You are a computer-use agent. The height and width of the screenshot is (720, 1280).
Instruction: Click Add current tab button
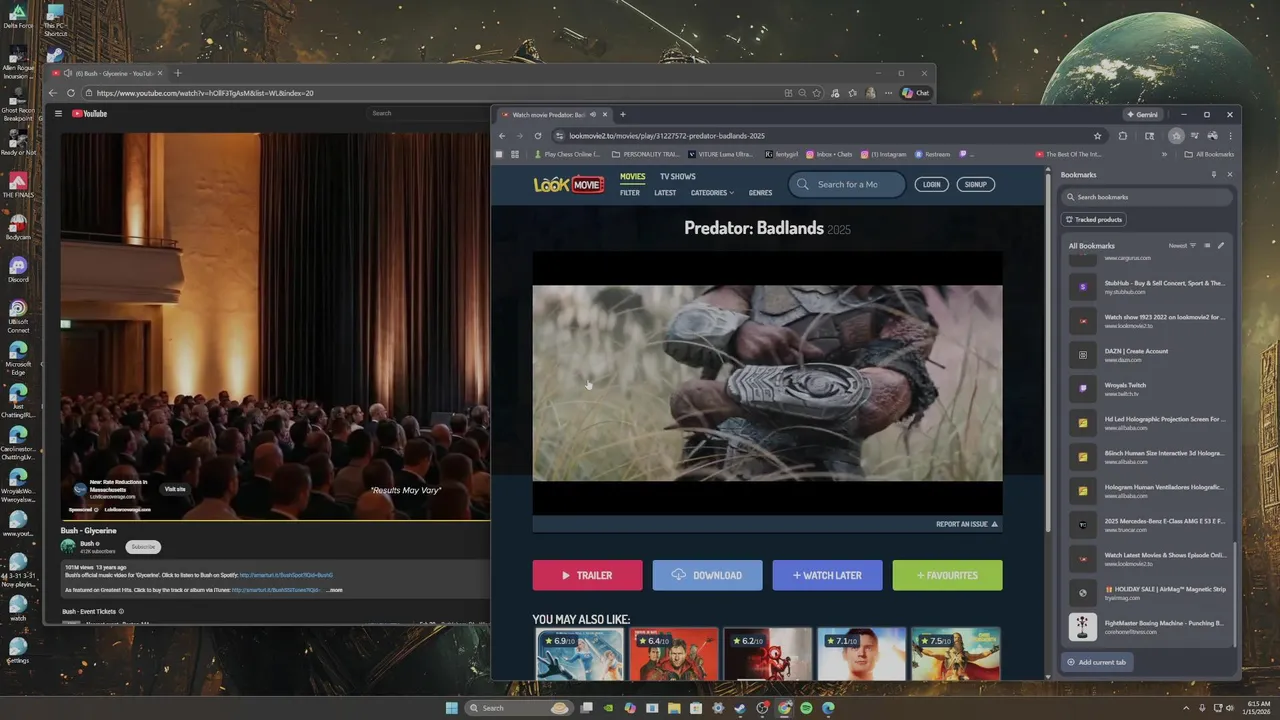(1097, 662)
